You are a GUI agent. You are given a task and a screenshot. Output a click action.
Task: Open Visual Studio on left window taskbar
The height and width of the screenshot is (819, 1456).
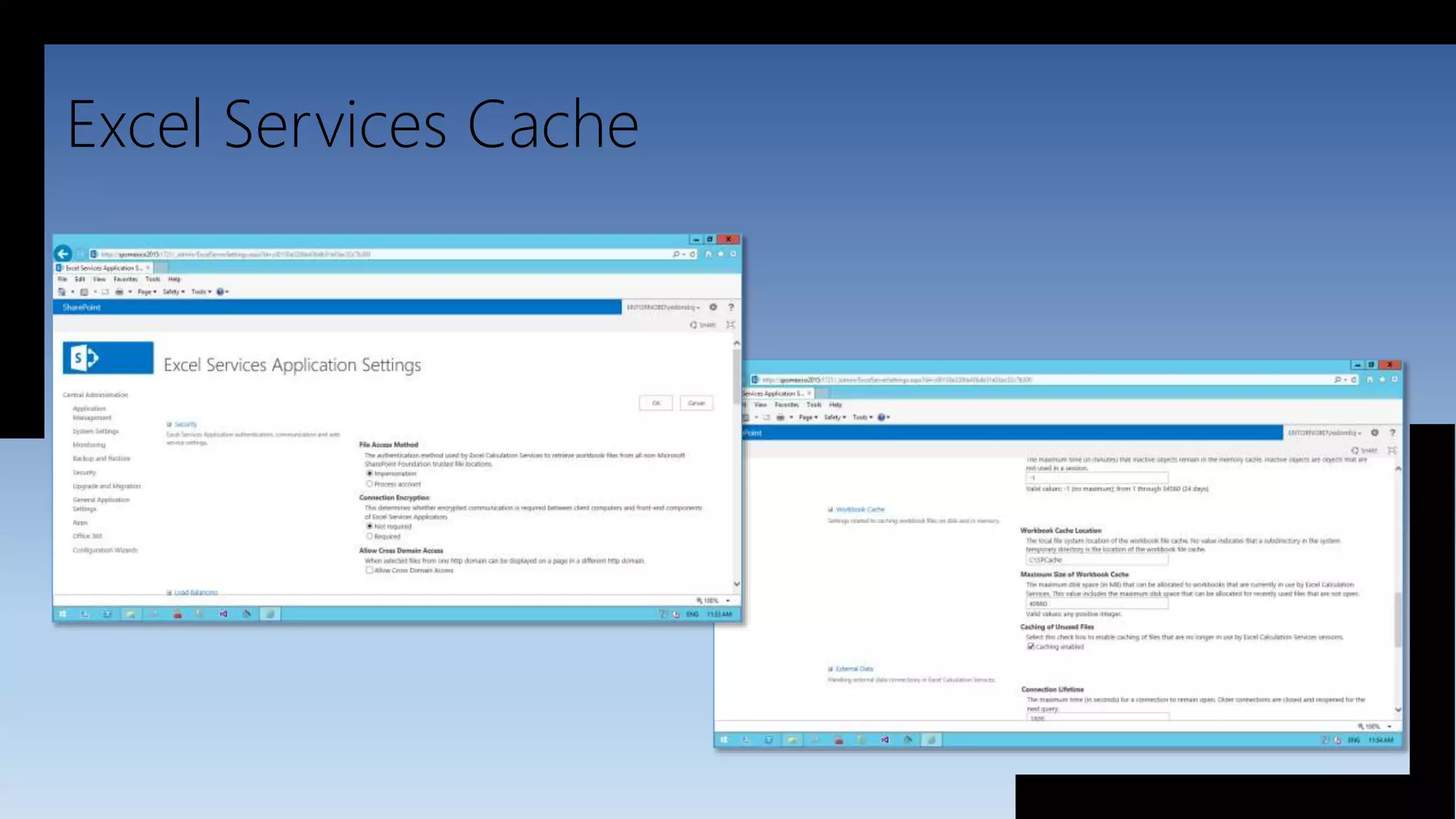point(223,614)
